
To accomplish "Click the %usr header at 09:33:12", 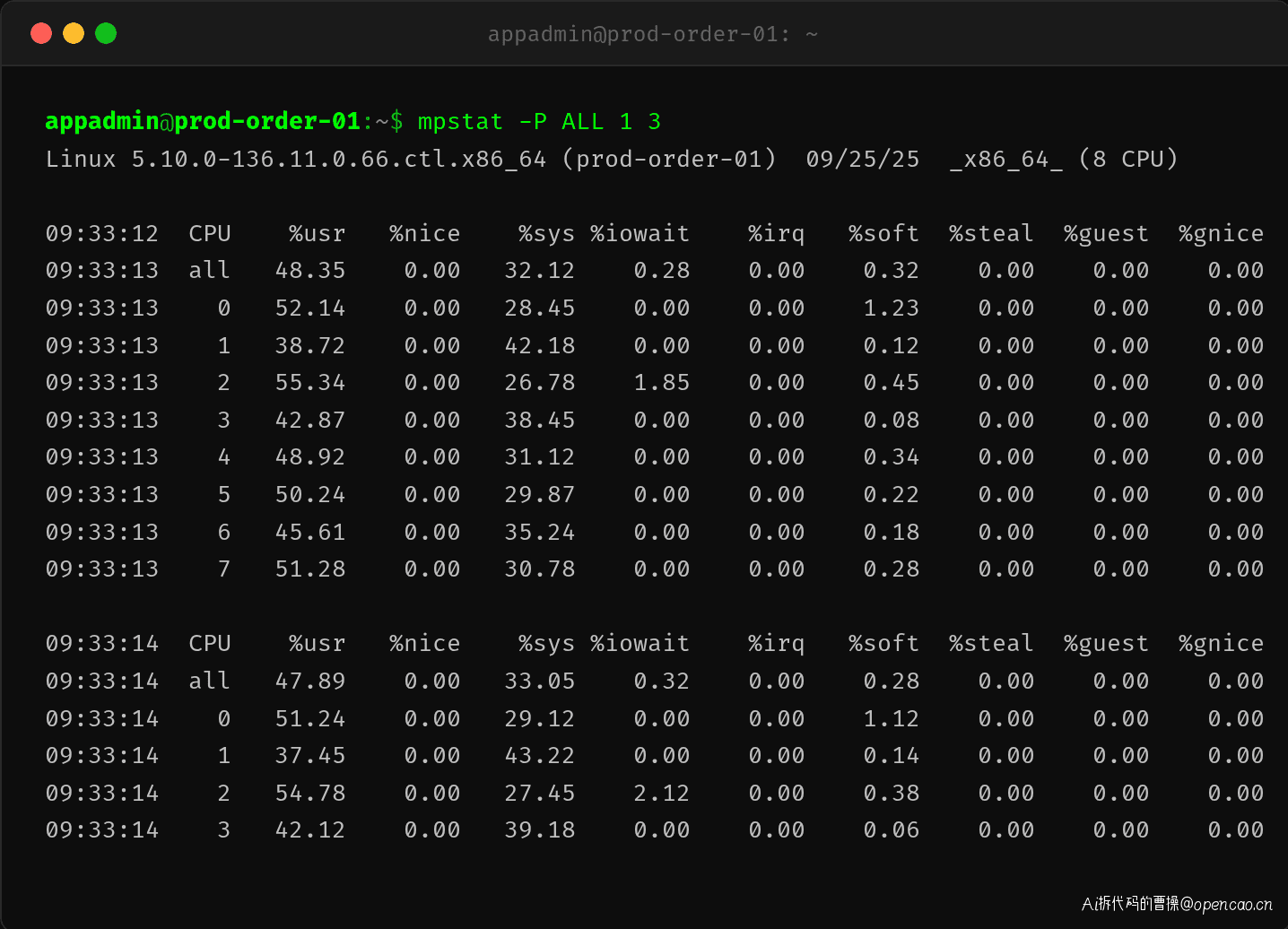I will (317, 233).
